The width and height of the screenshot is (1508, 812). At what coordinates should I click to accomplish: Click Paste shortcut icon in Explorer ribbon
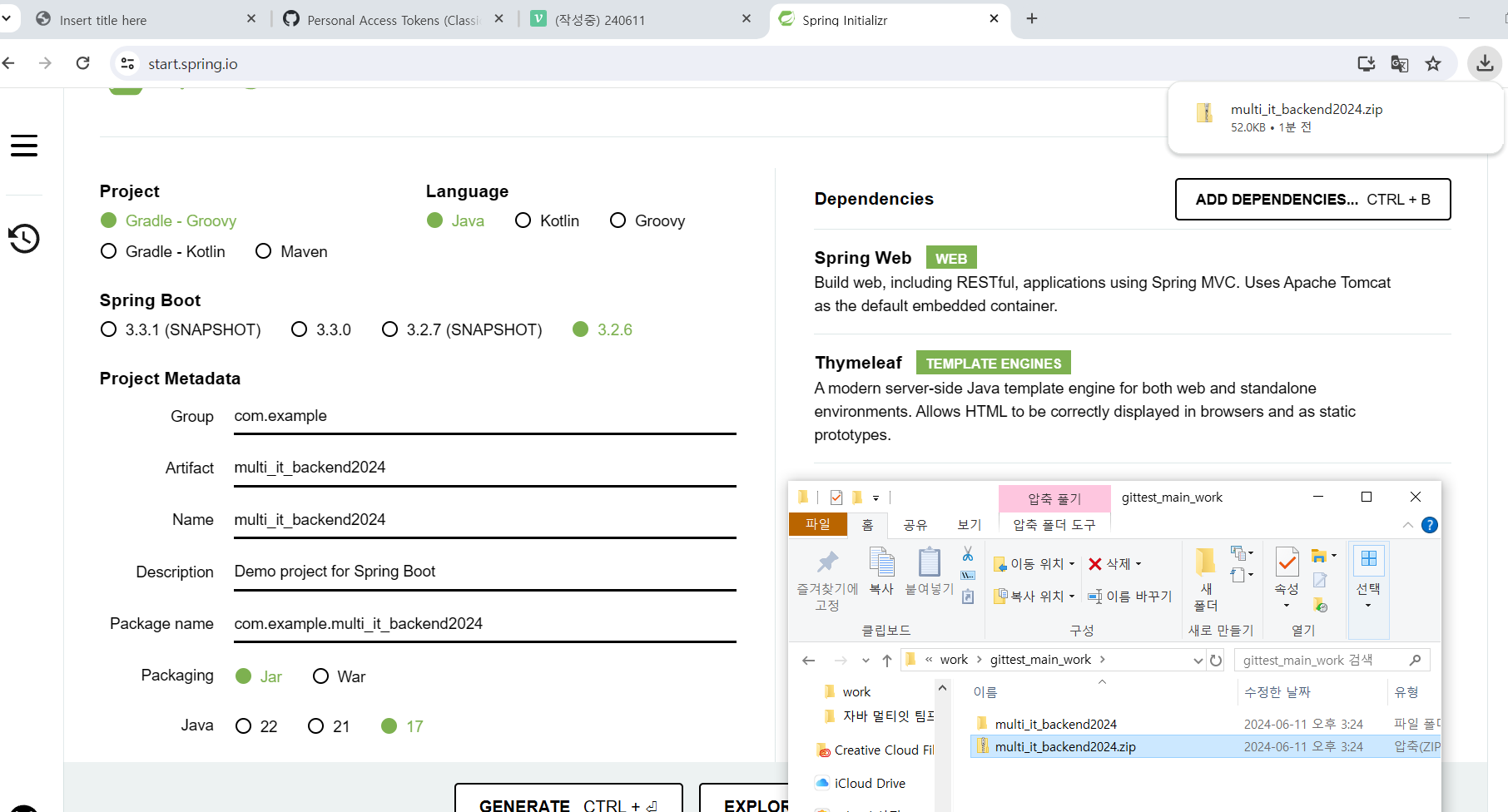(968, 597)
